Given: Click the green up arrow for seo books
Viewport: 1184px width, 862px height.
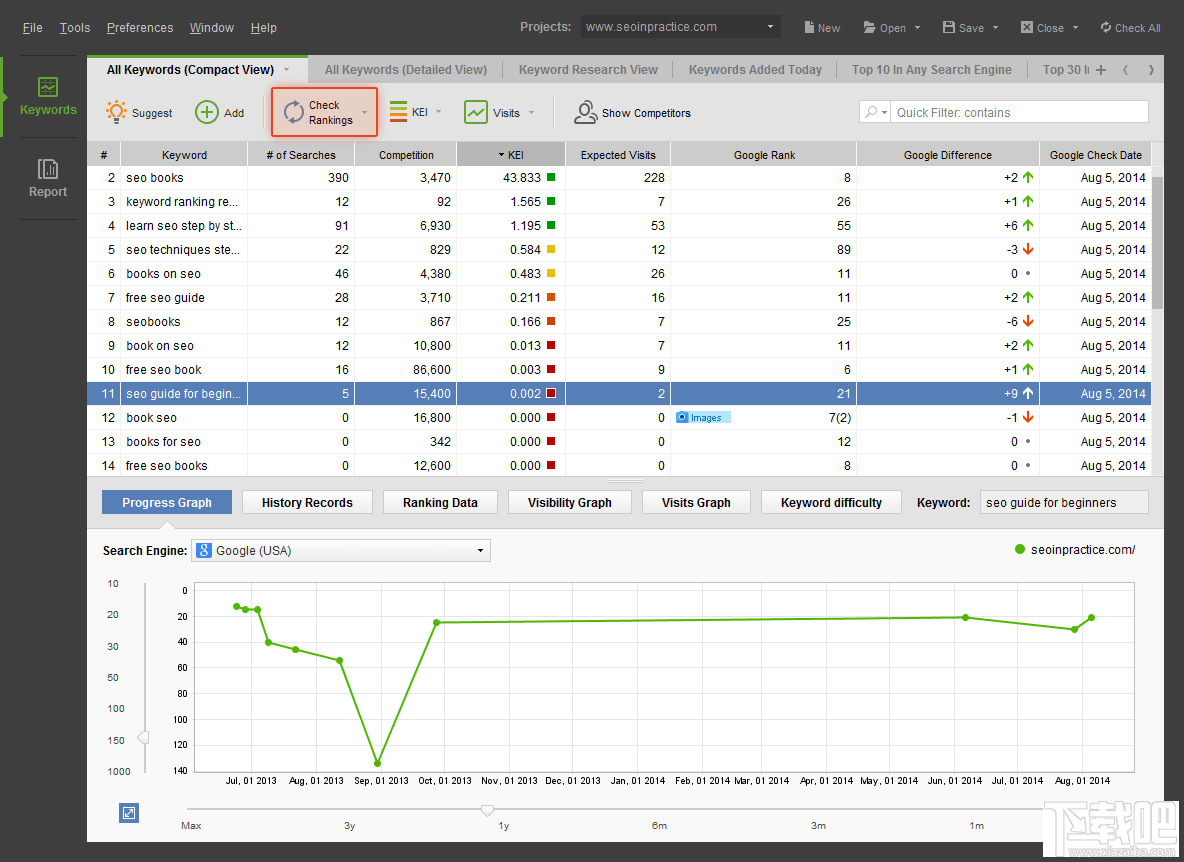Looking at the screenshot, I should (1028, 177).
